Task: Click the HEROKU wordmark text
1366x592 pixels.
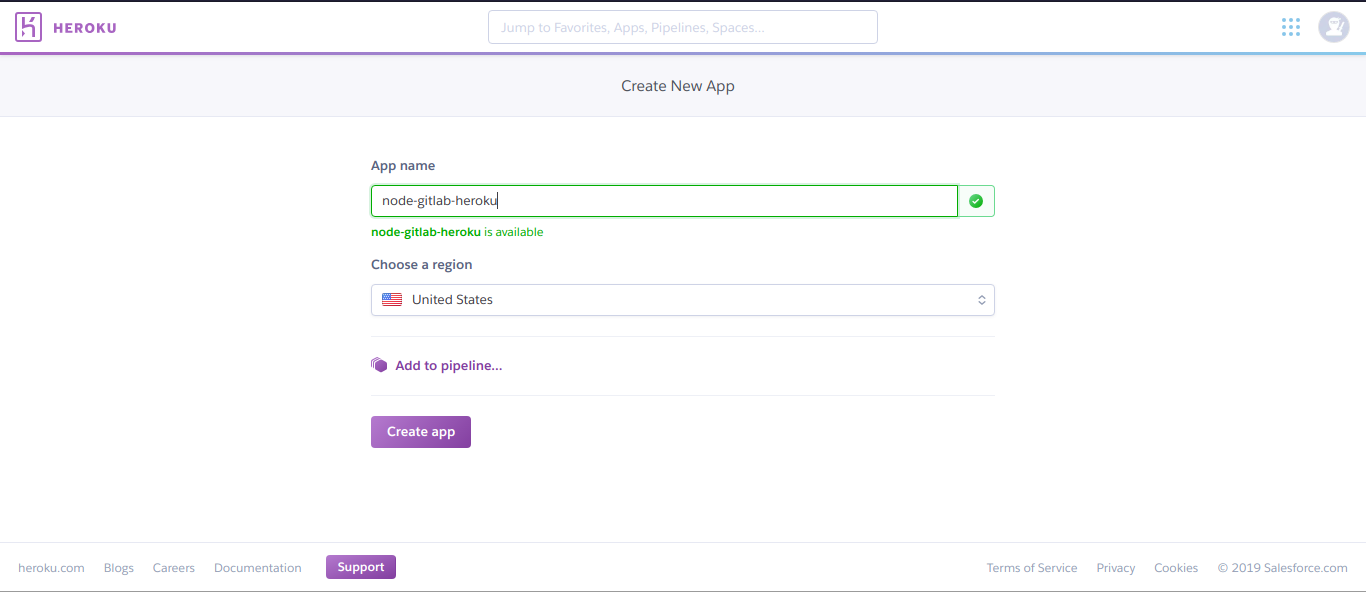Action: pos(85,28)
